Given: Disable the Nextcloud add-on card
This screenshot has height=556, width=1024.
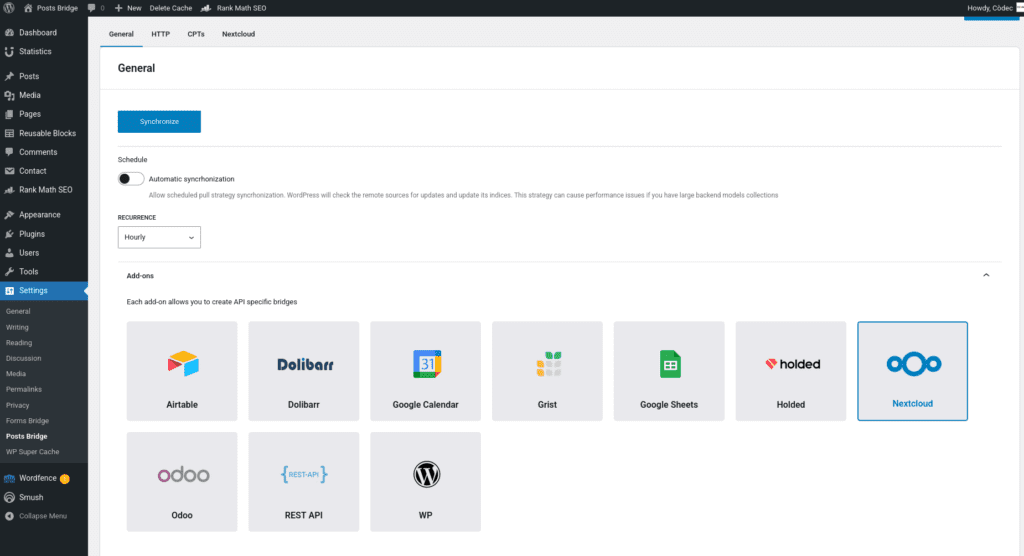Looking at the screenshot, I should (x=912, y=371).
